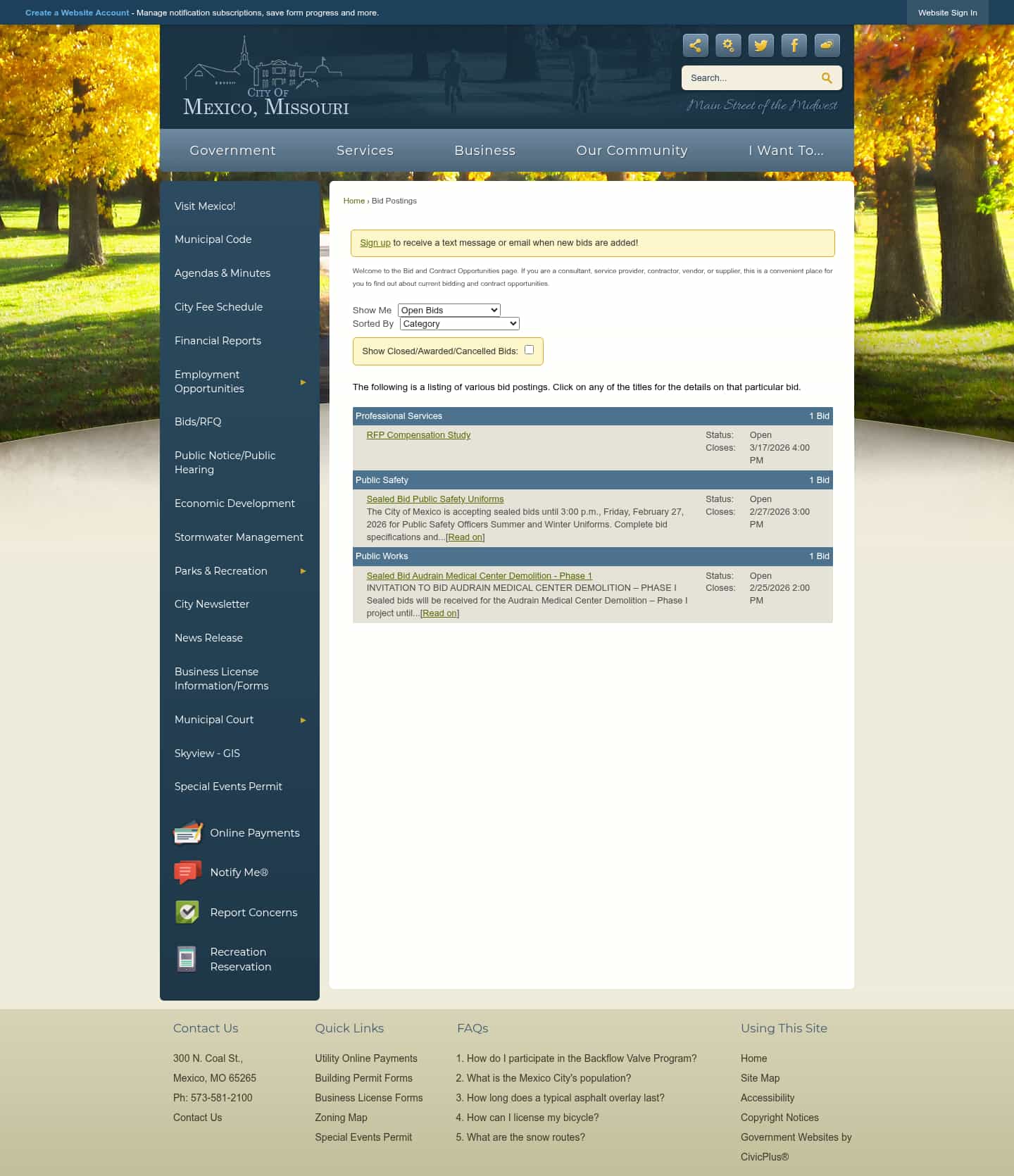Click Copyright Notices footer link
1014x1176 pixels.
point(780,1118)
